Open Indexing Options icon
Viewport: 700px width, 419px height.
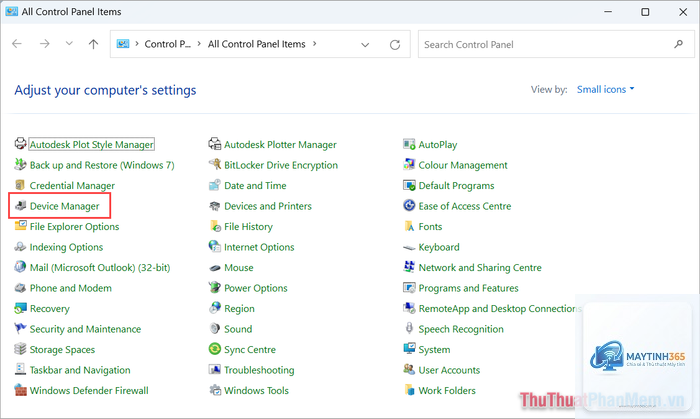21,246
